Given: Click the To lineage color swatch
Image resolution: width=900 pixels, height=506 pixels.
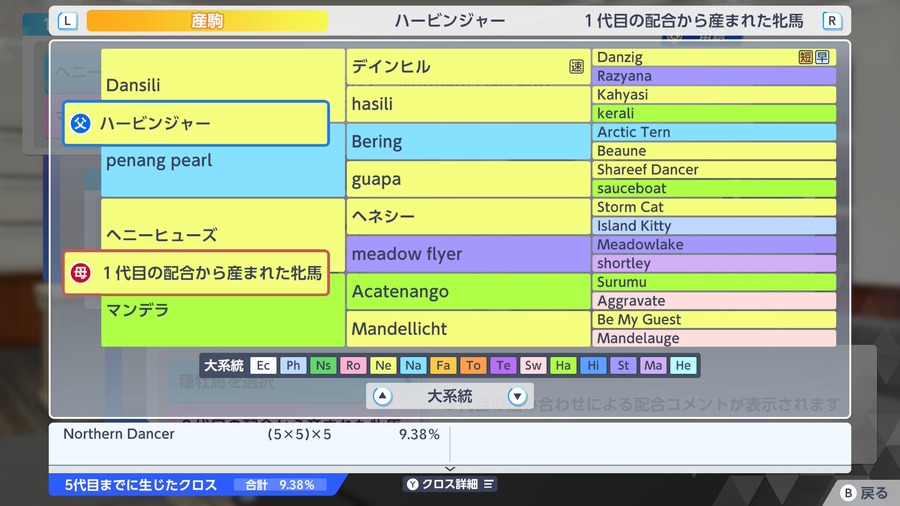Looking at the screenshot, I should (x=473, y=365).
